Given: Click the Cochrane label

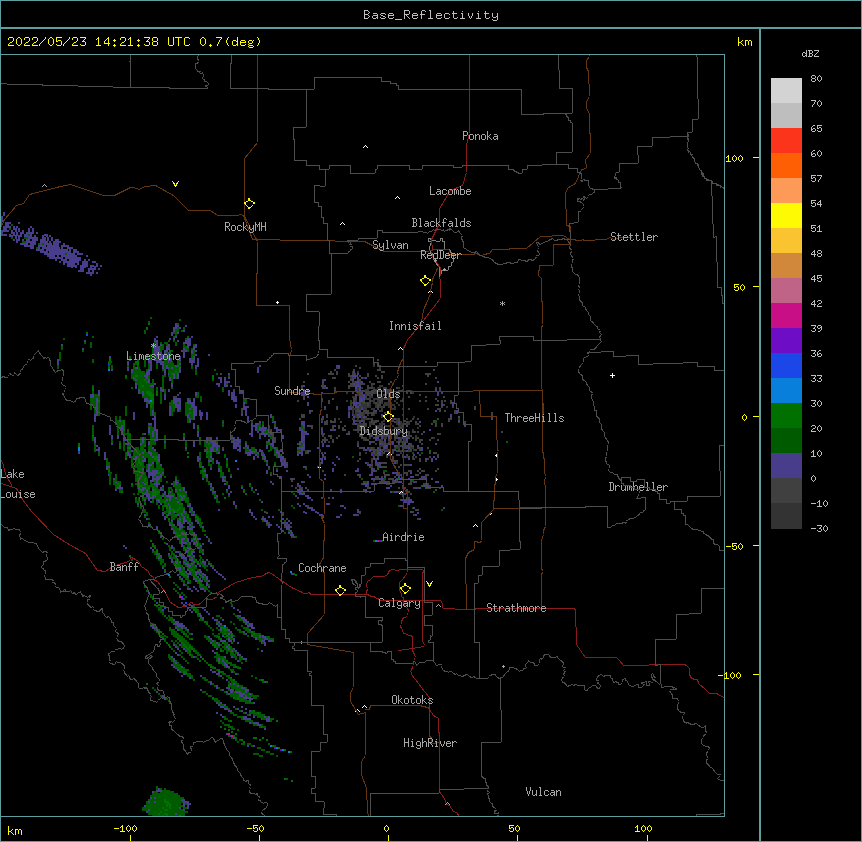Looking at the screenshot, I should tap(322, 568).
